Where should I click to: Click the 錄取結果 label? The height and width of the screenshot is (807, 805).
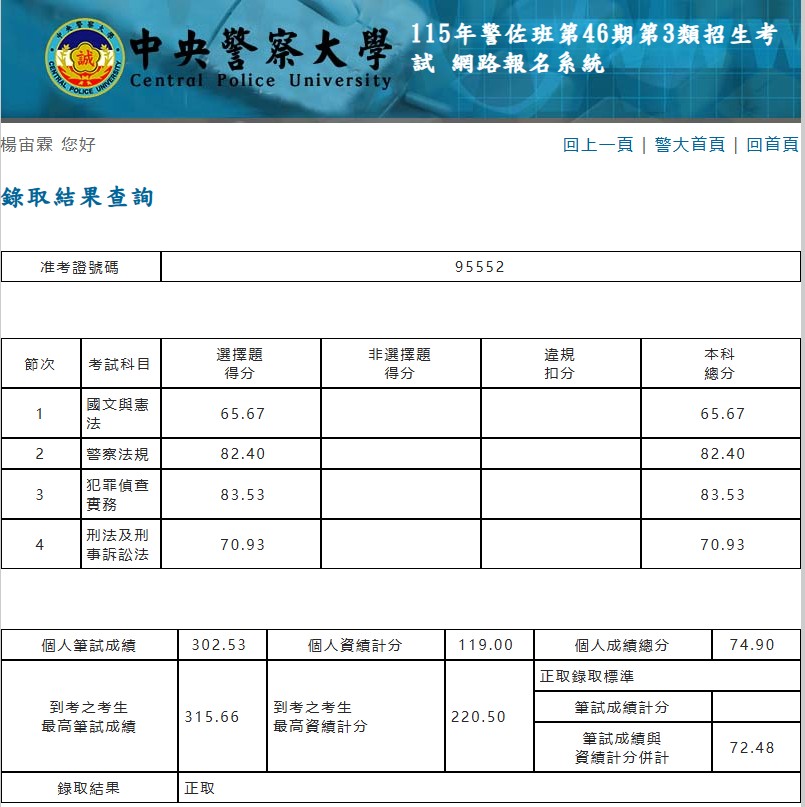coord(89,788)
